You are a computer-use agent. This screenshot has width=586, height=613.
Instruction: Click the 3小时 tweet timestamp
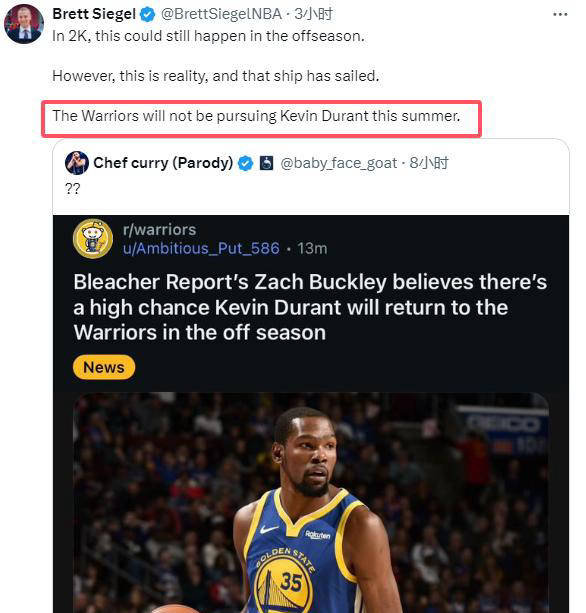(314, 14)
